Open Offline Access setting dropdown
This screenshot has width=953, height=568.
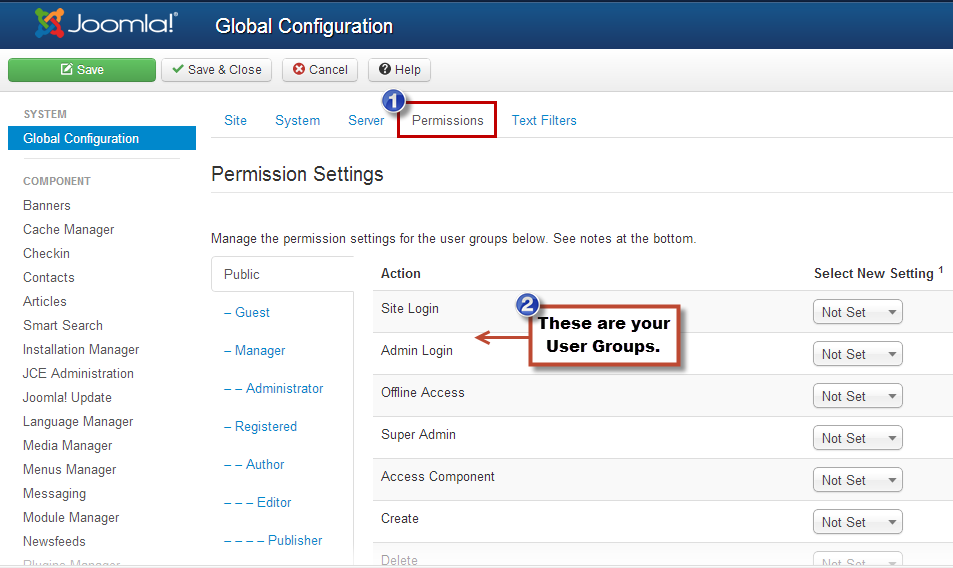[858, 396]
